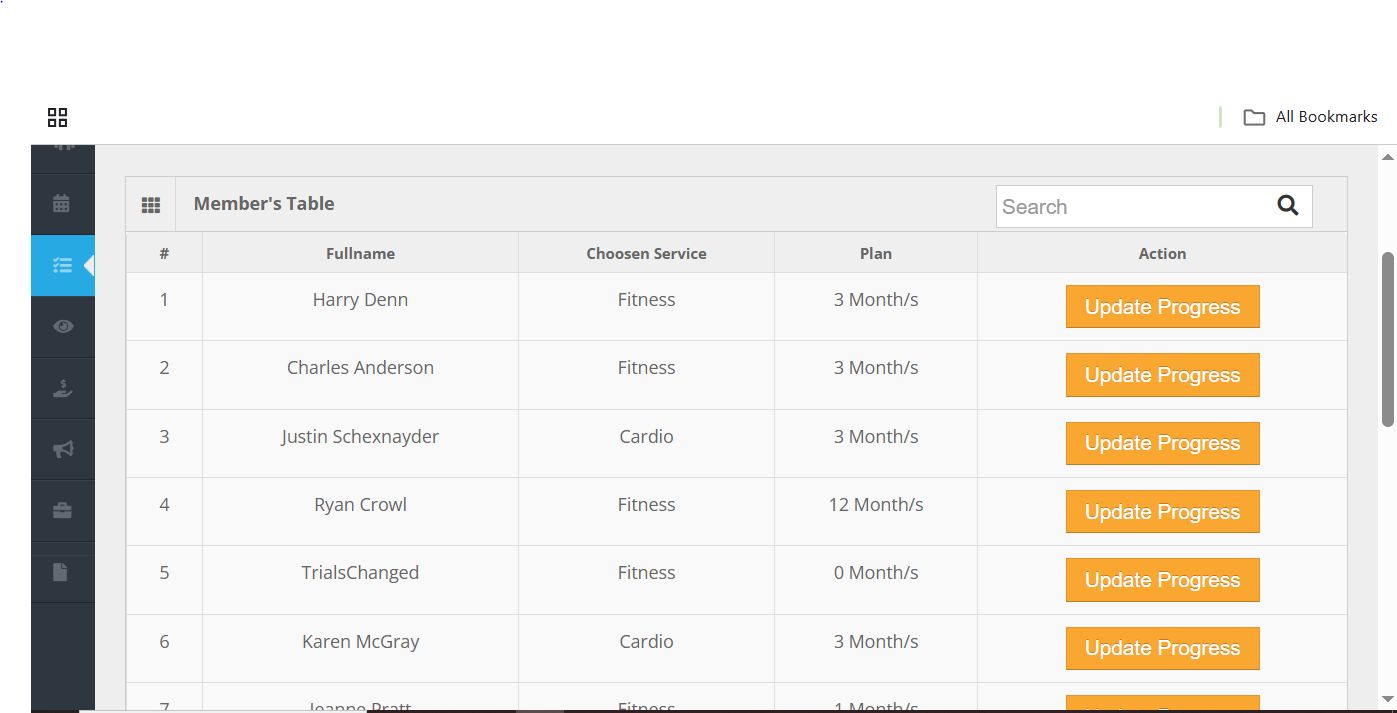The width and height of the screenshot is (1397, 713).
Task: Click the vertical scrollbar thumb
Action: [x=1387, y=340]
